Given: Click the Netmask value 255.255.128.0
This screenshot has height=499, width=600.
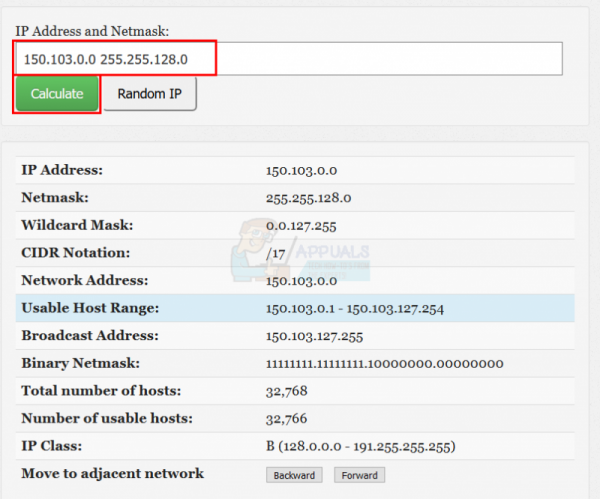Looking at the screenshot, I should (x=308, y=198).
